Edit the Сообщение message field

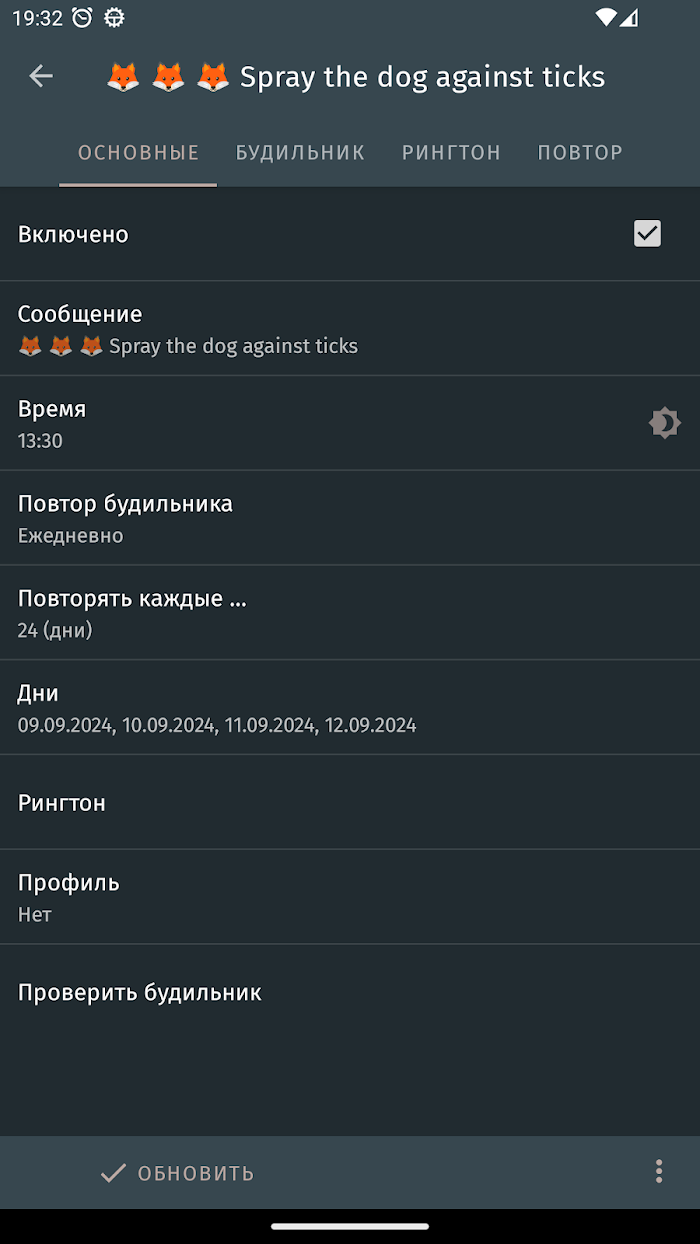[x=350, y=328]
